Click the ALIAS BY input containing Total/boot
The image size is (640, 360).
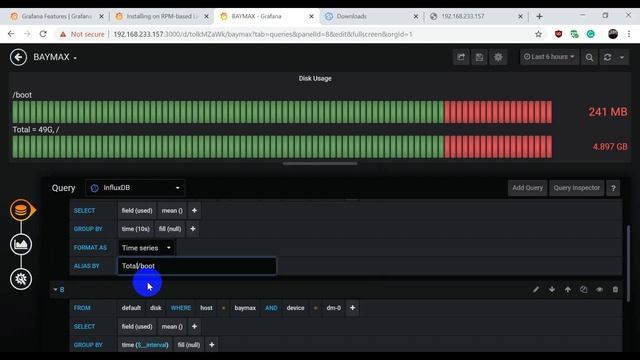(197, 266)
